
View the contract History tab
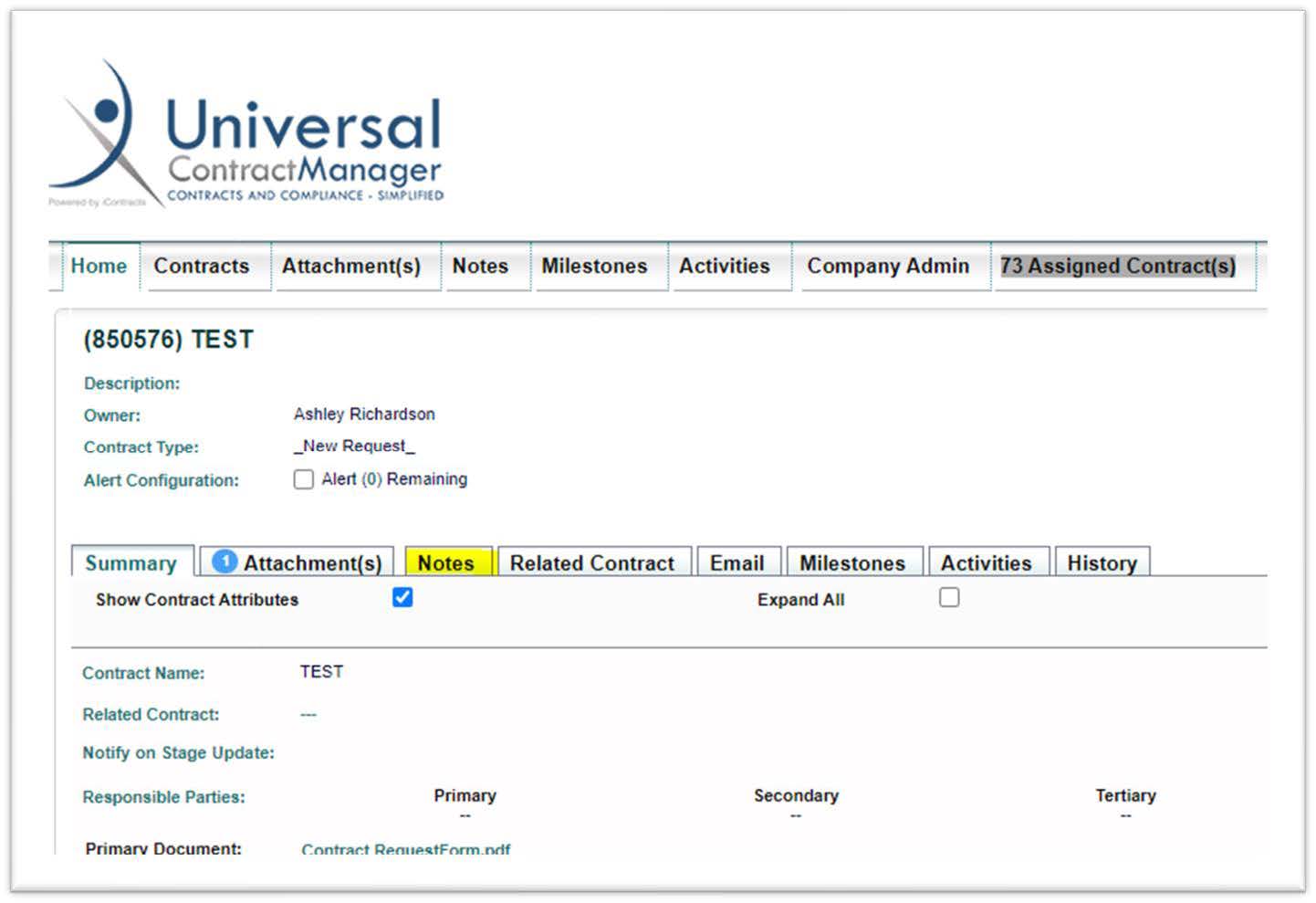(x=1102, y=562)
